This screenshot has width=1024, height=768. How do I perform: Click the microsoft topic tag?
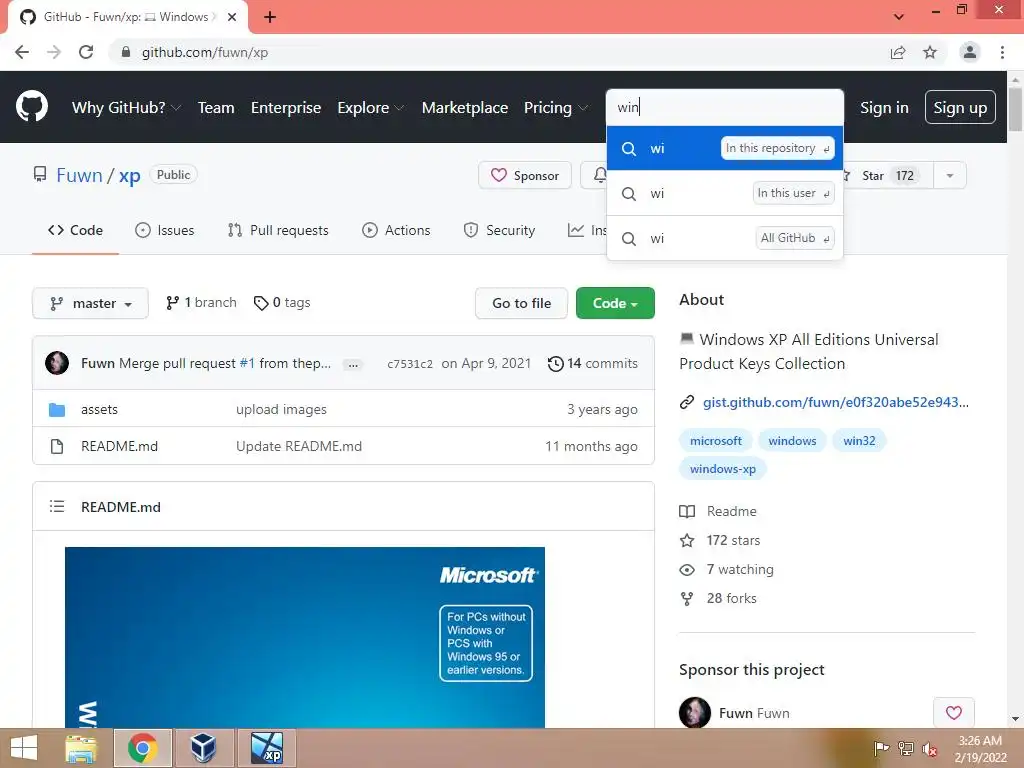click(x=716, y=441)
